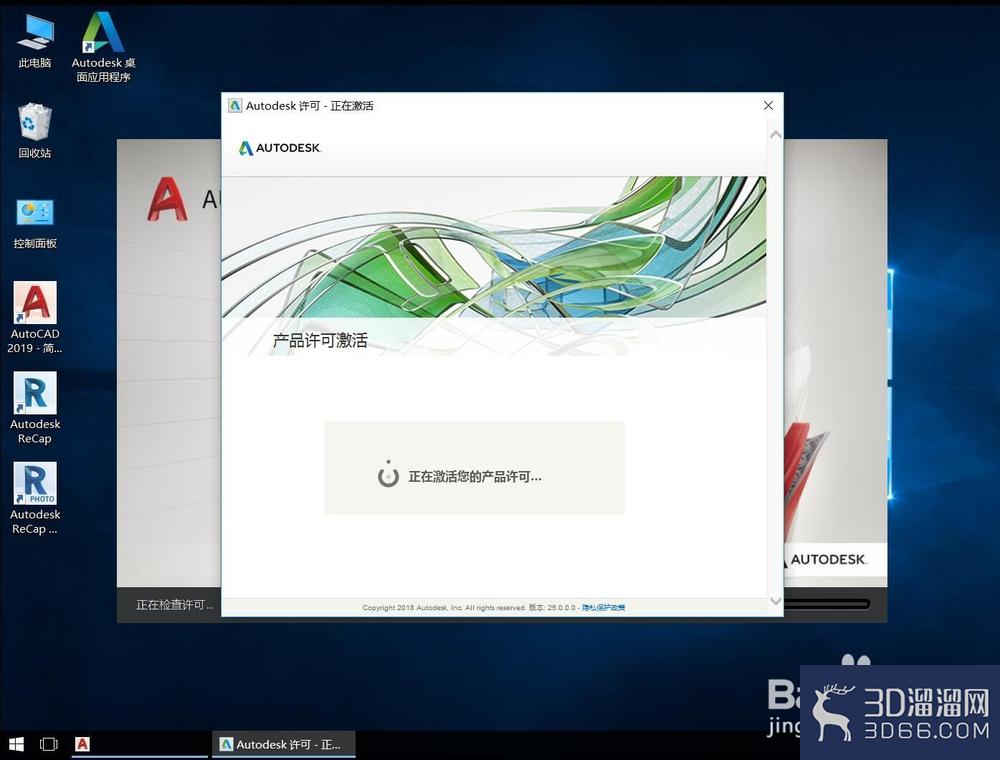Click the red AutoCAD logo on splash screen
The image size is (1000, 760).
tap(167, 200)
